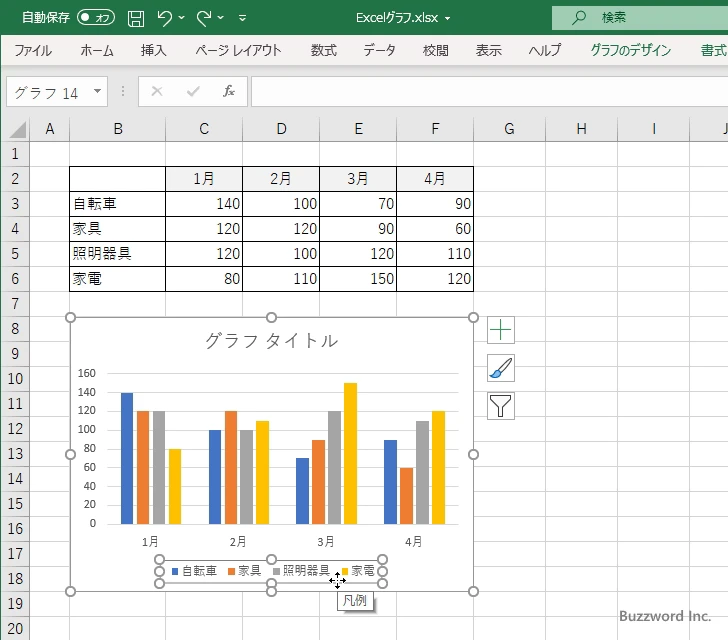This screenshot has width=728, height=640.
Task: Select the 家具 legend entry
Action: point(245,571)
